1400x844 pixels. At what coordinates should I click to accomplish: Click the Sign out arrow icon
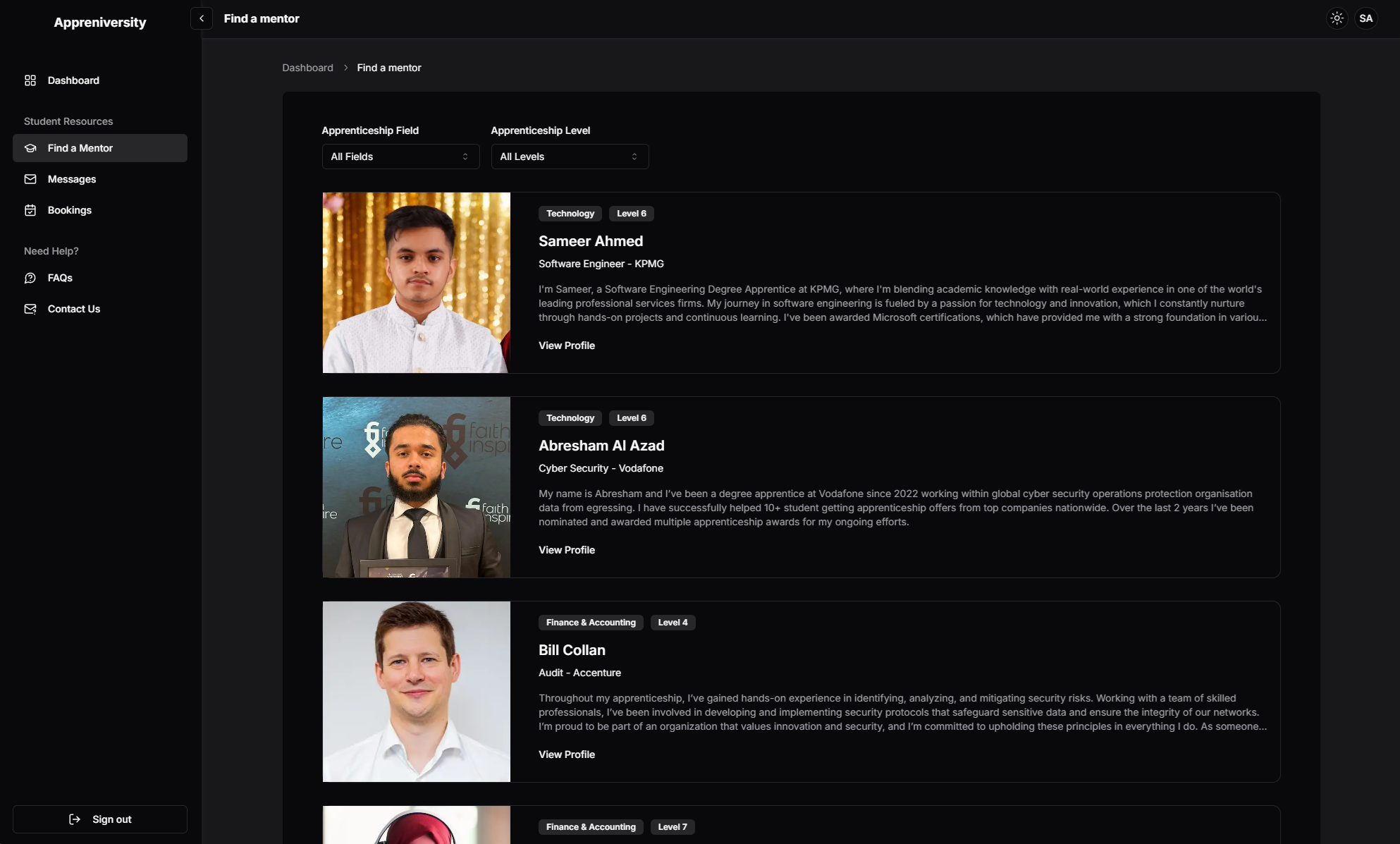75,819
